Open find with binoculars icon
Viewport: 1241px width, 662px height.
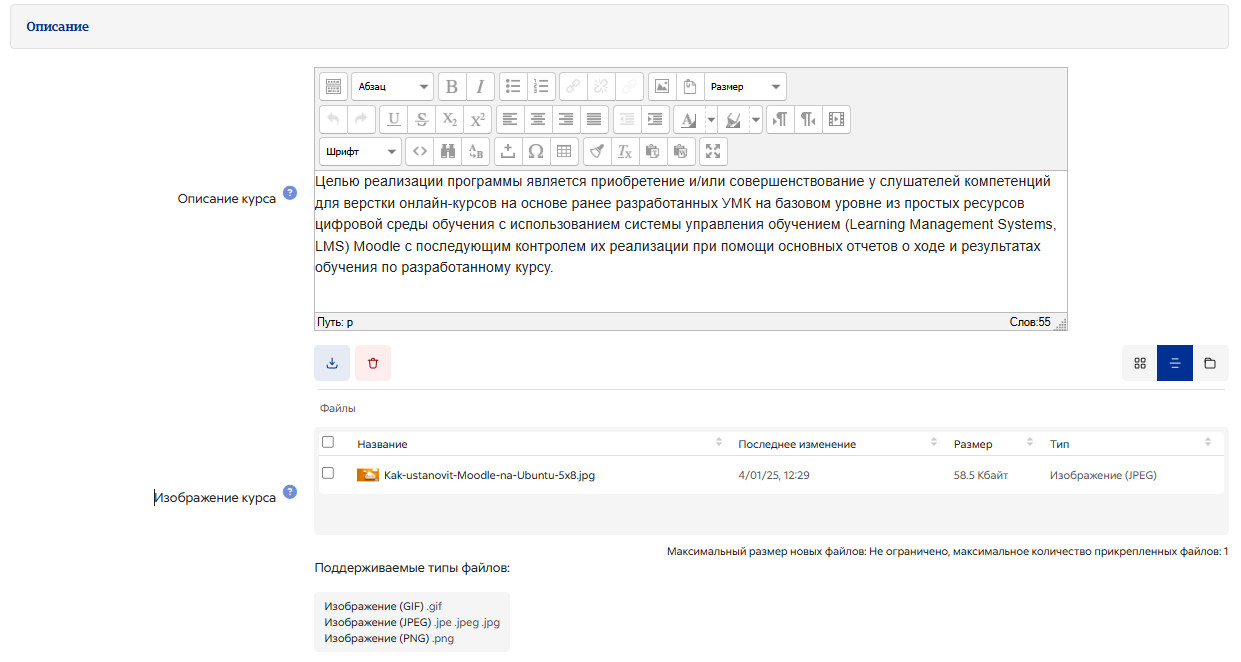tap(448, 152)
